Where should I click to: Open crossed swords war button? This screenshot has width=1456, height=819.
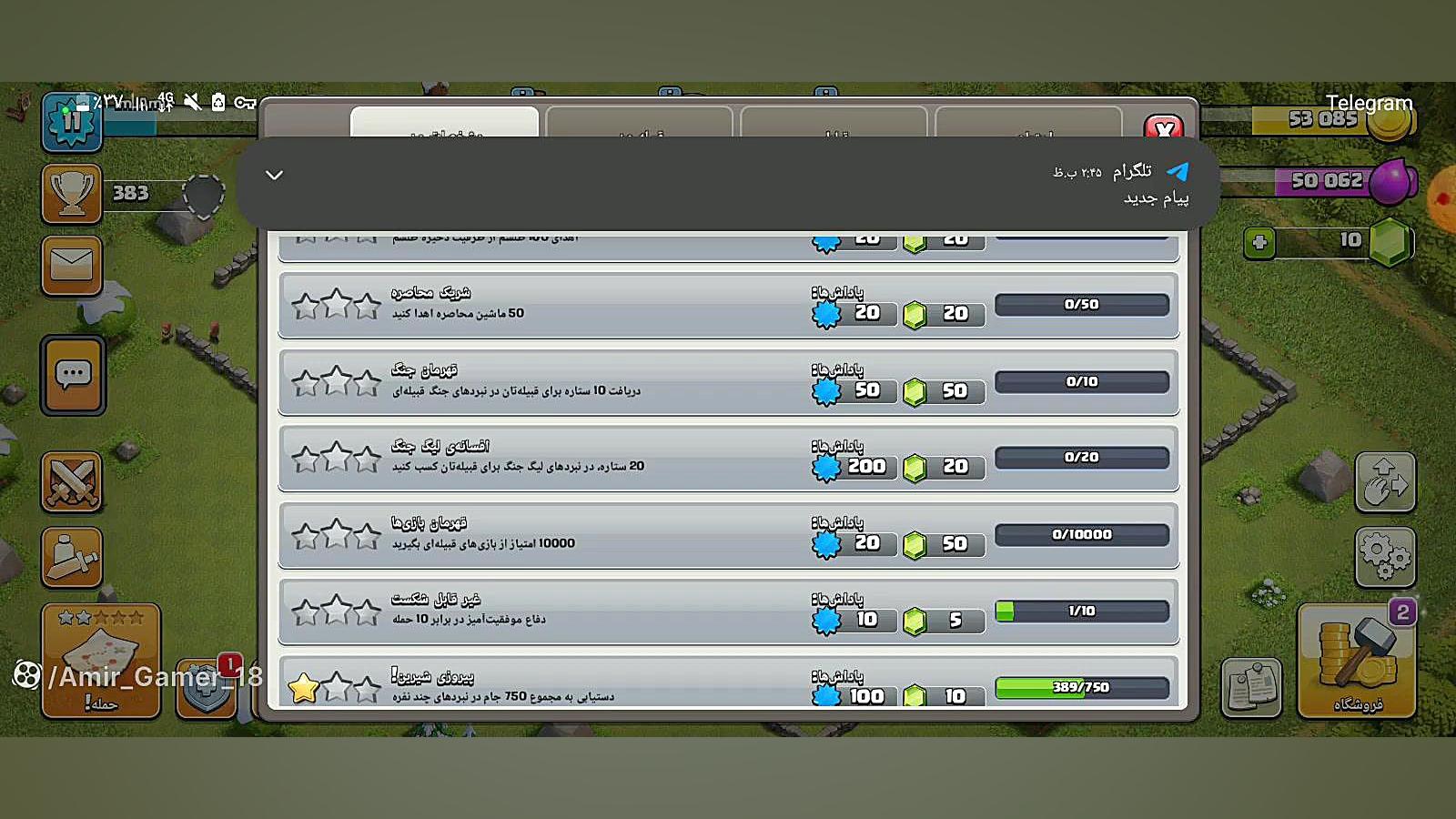click(x=72, y=481)
